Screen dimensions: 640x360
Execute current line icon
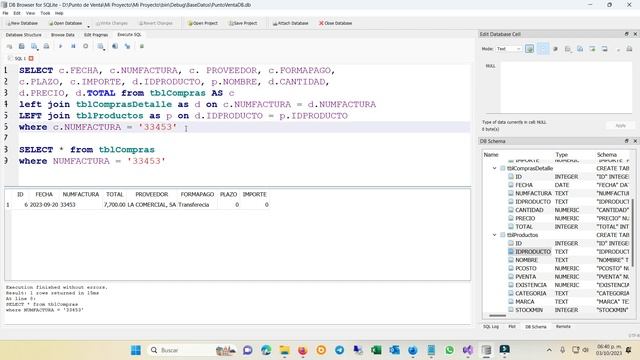click(73, 47)
